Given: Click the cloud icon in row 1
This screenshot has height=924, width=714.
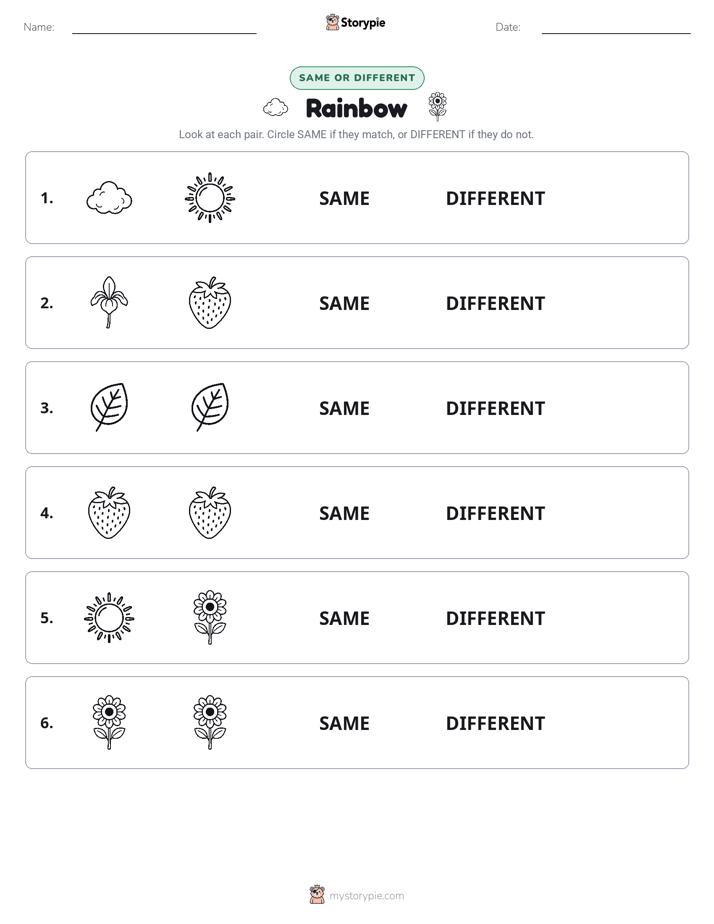Looking at the screenshot, I should 109,198.
